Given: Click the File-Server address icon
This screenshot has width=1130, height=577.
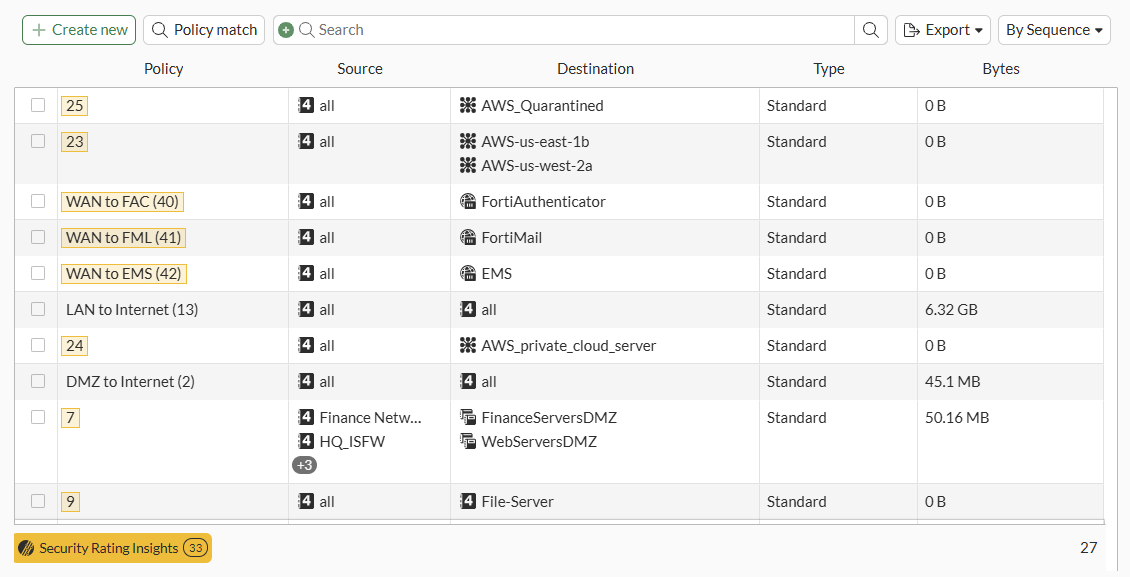Looking at the screenshot, I should coord(468,502).
